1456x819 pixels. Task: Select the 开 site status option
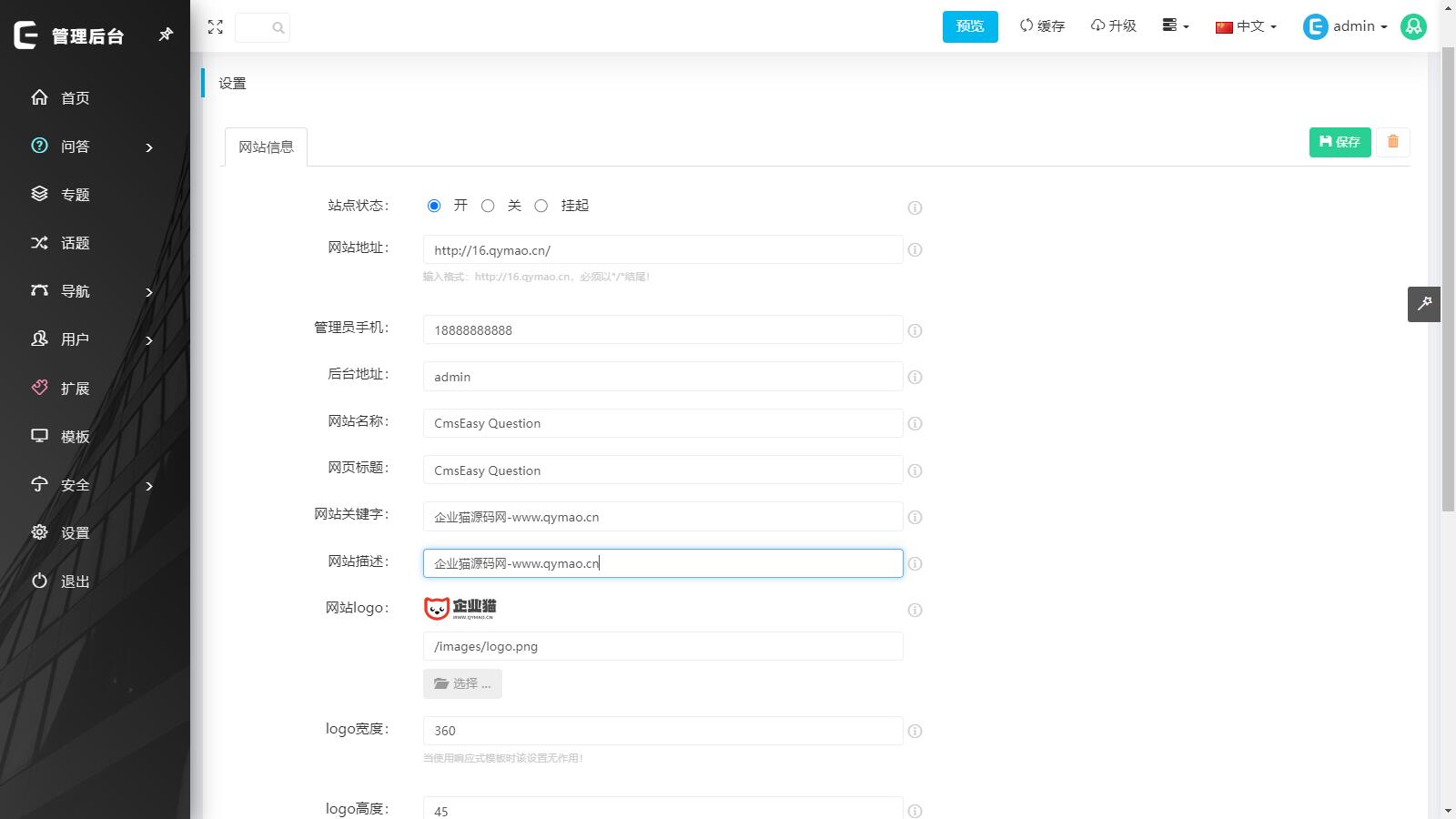tap(434, 206)
